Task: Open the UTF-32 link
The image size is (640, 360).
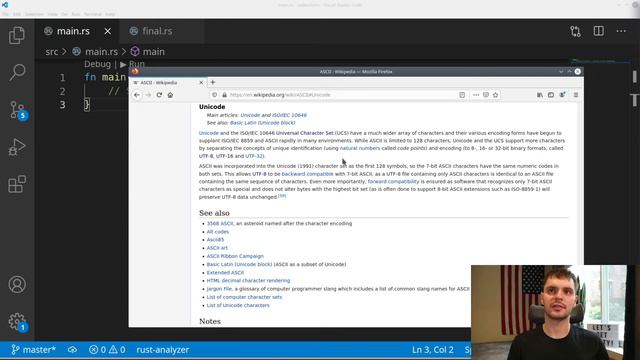Action: click(255, 156)
